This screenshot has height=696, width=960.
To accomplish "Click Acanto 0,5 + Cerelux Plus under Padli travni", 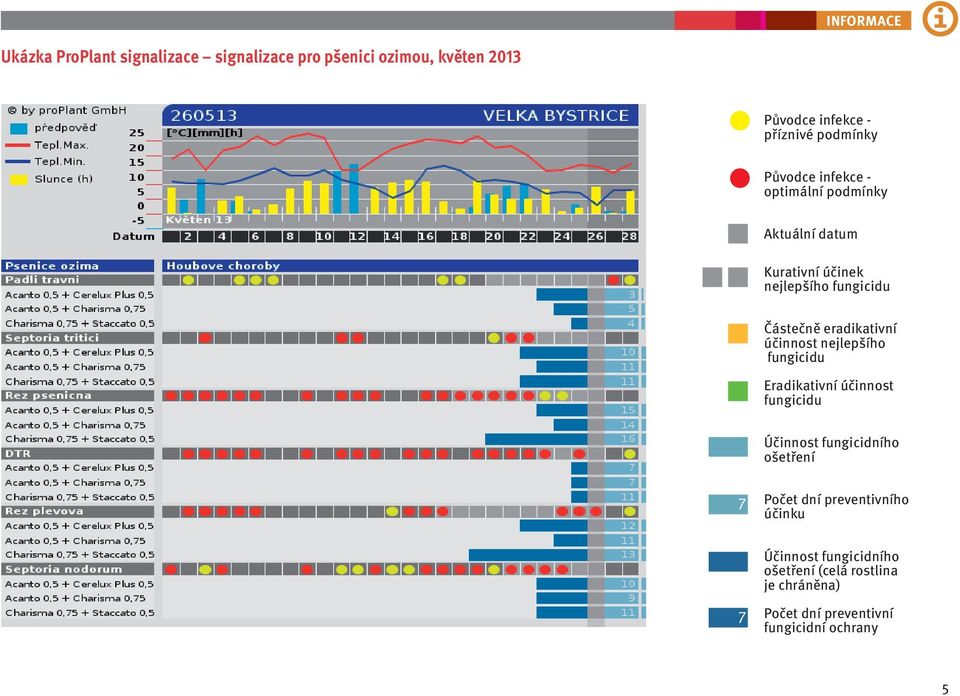I will [79, 294].
